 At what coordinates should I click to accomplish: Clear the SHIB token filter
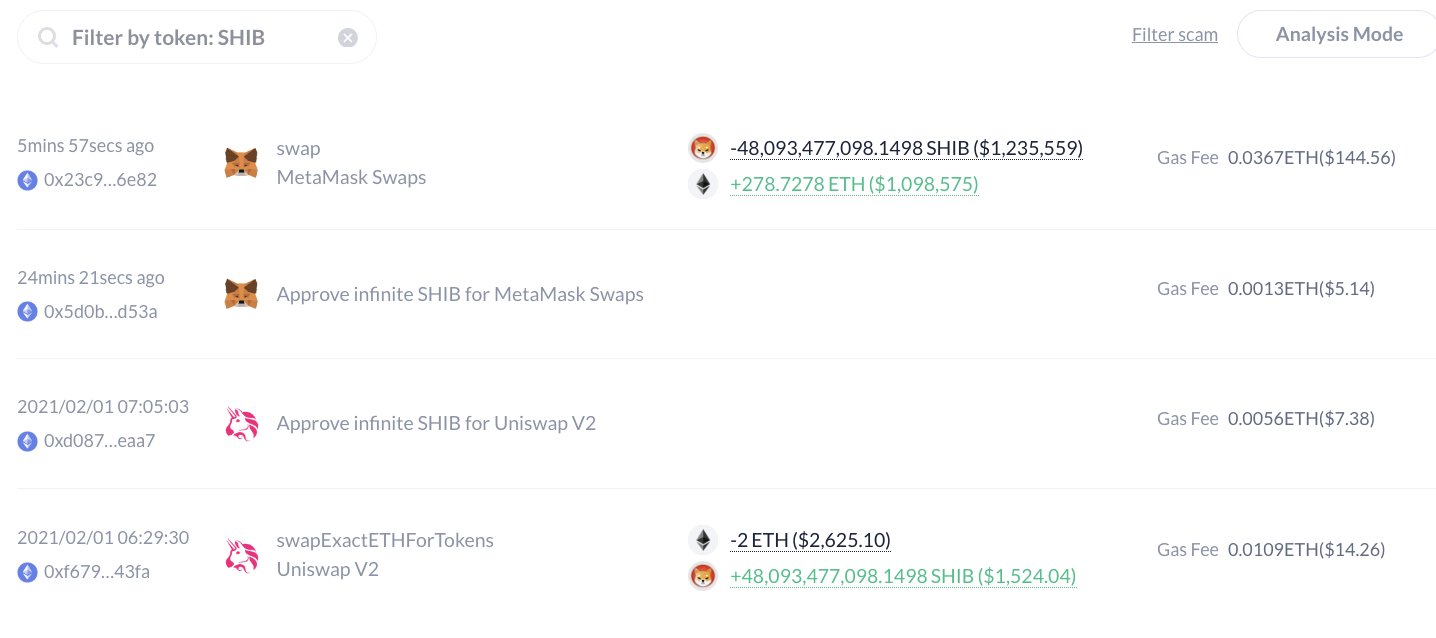347,38
